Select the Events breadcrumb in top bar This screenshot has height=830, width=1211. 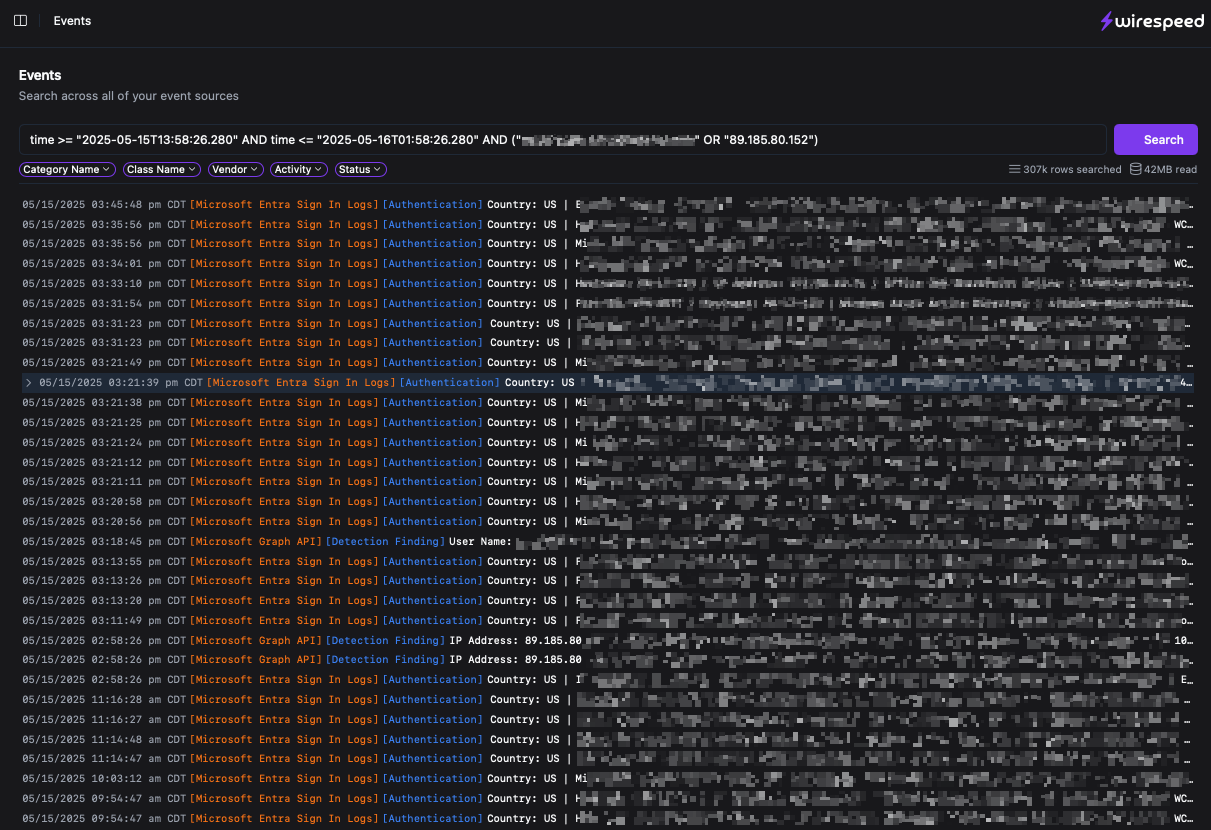72,21
